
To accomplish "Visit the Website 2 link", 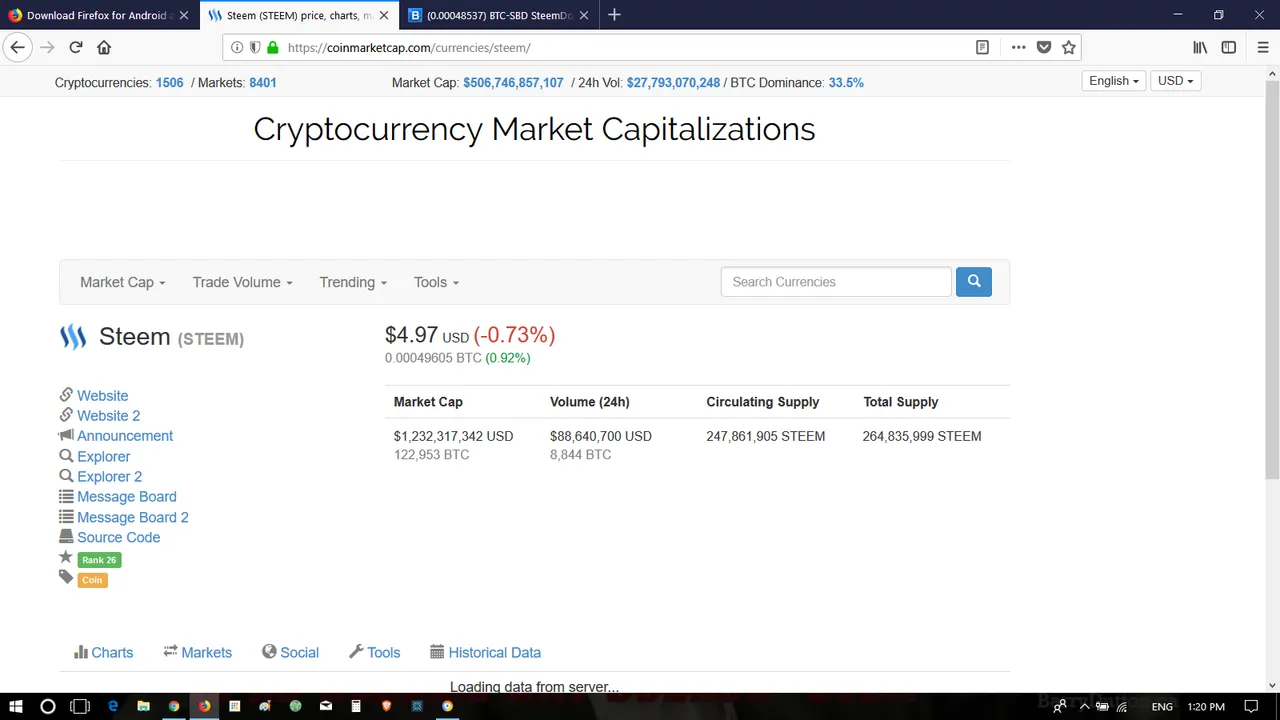I will (x=108, y=416).
